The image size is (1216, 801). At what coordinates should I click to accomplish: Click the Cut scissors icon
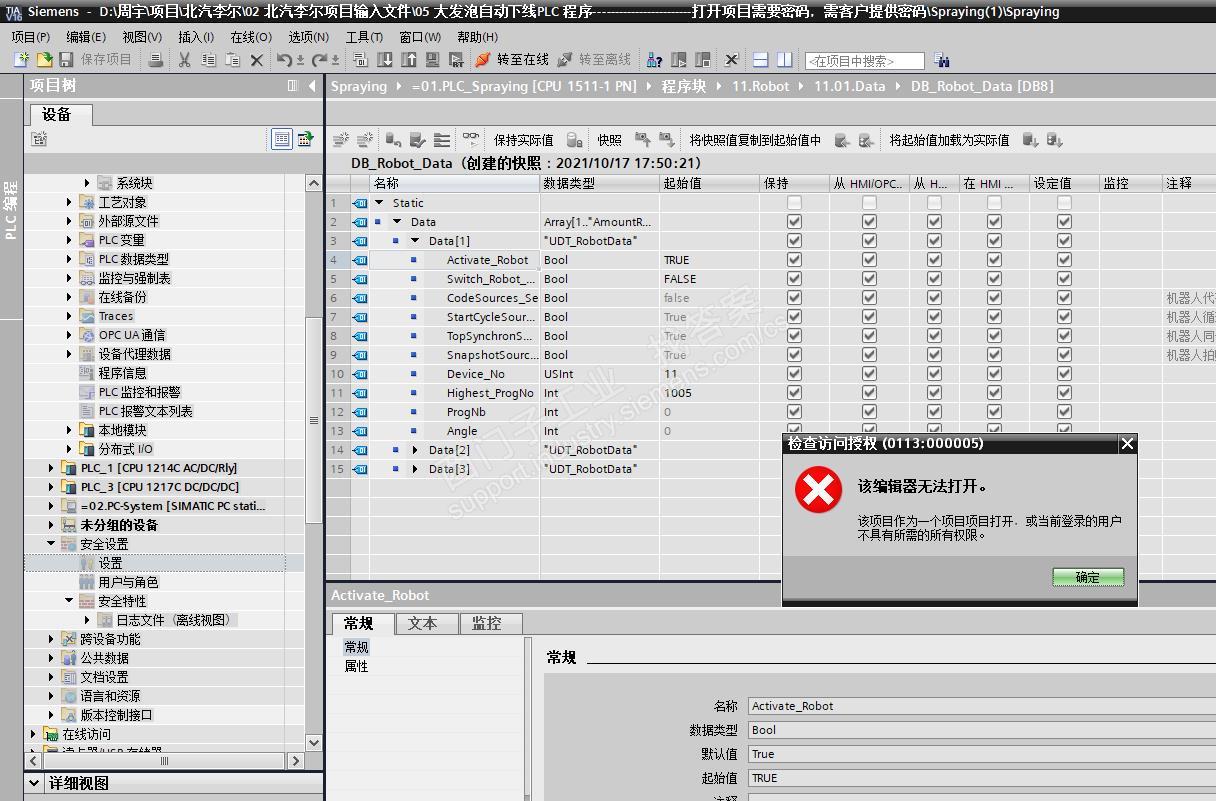click(x=184, y=60)
